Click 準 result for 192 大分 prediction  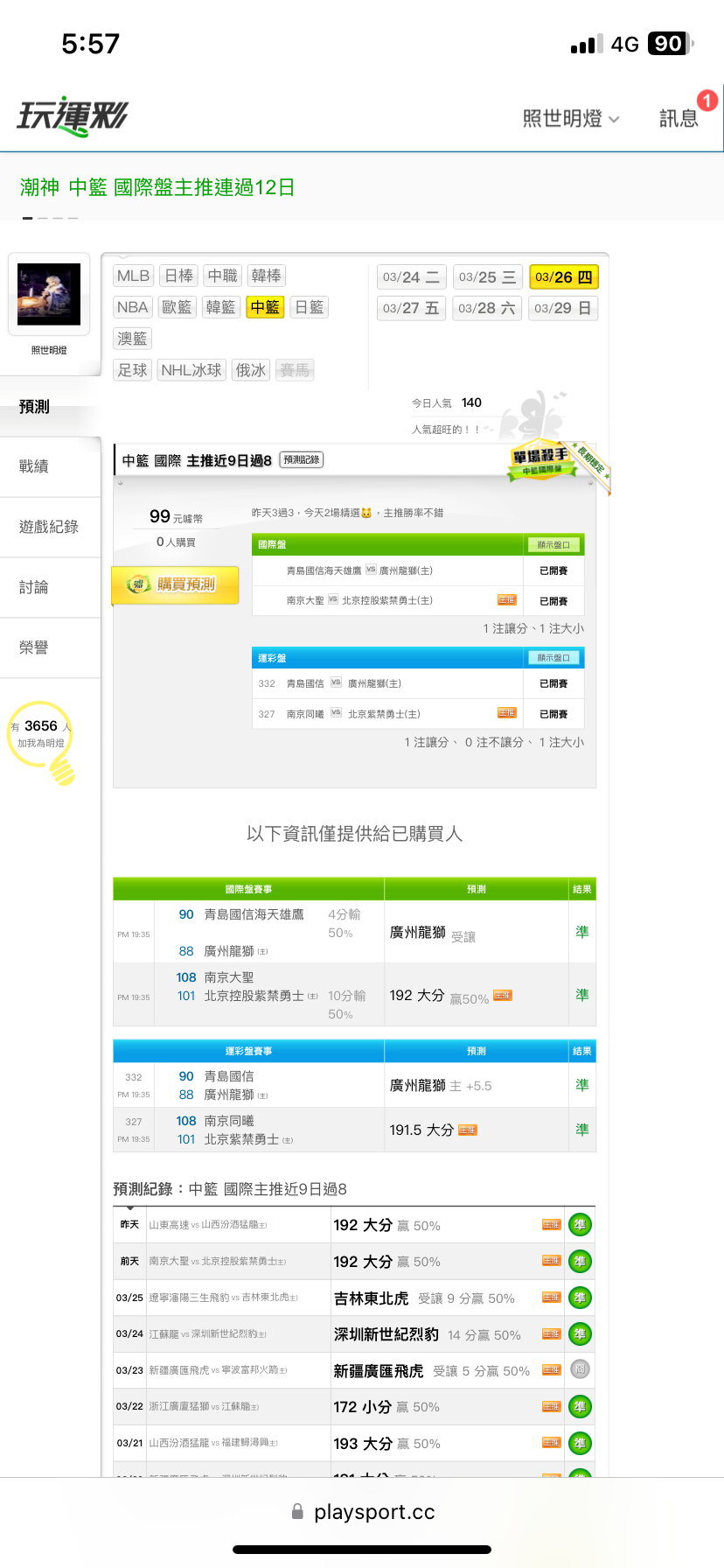(x=582, y=995)
